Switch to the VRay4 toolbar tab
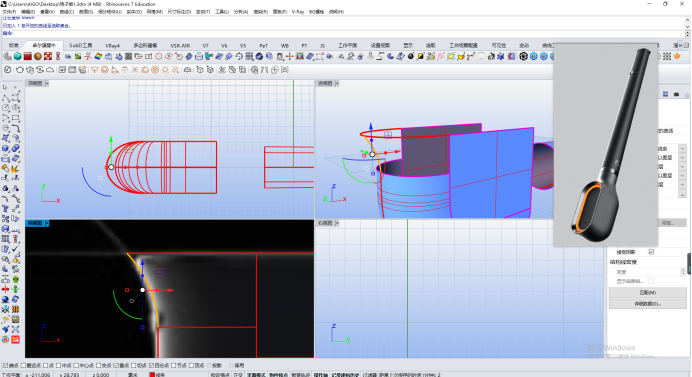This screenshot has height=377, width=692. [113, 45]
